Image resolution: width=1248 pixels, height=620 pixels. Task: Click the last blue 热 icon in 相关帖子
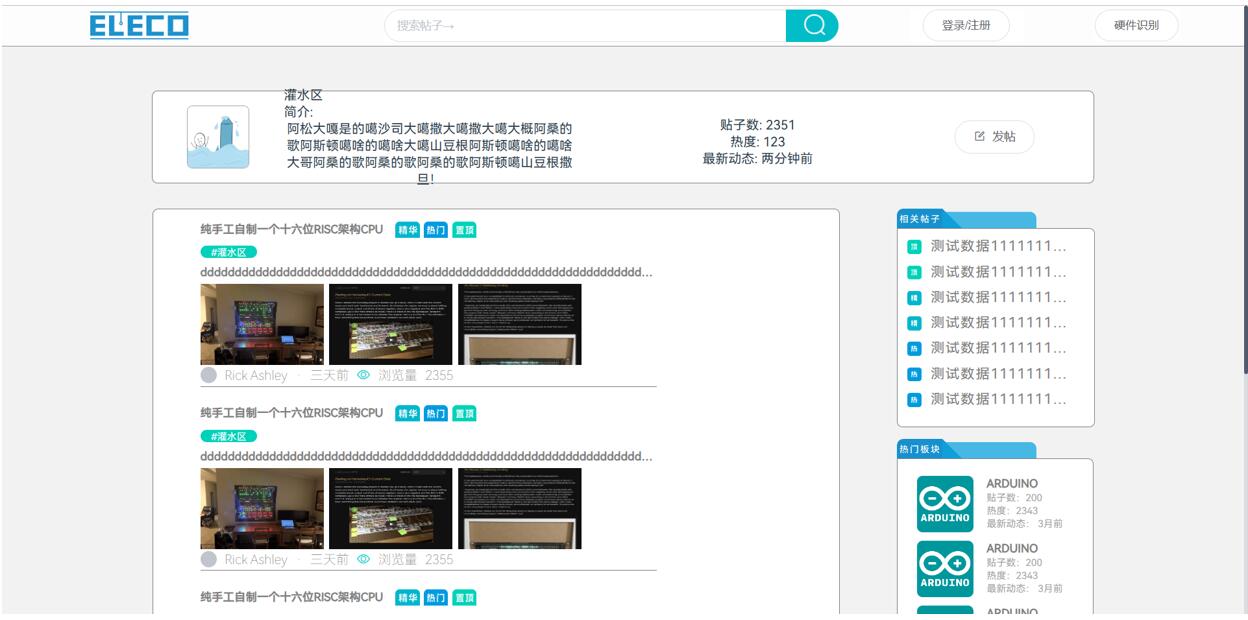[913, 400]
